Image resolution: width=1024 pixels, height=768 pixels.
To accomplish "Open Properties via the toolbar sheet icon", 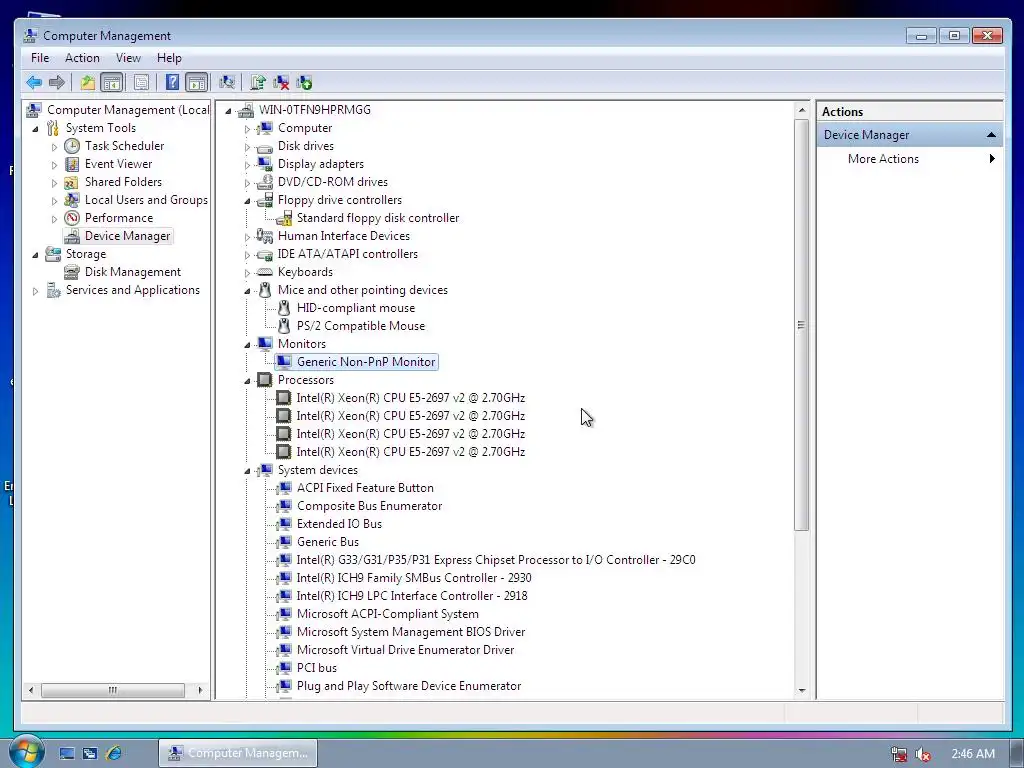I will 141,82.
